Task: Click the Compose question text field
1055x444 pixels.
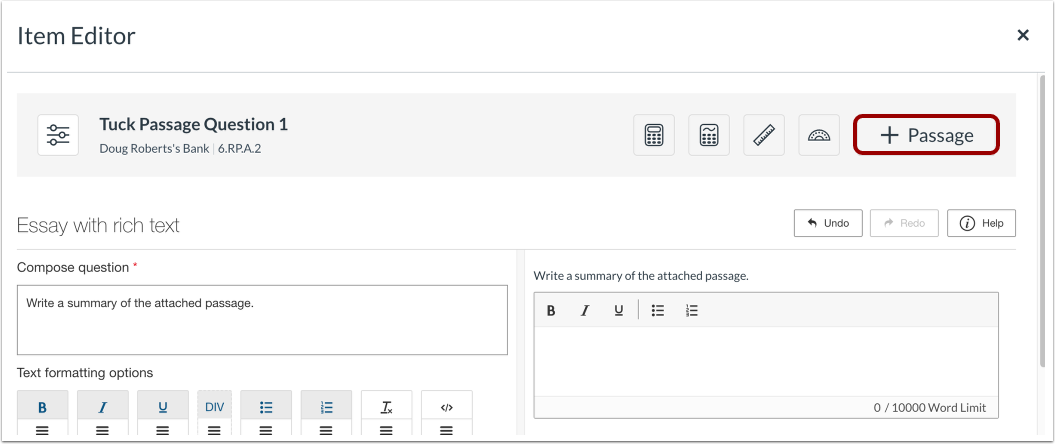Action: point(262,319)
